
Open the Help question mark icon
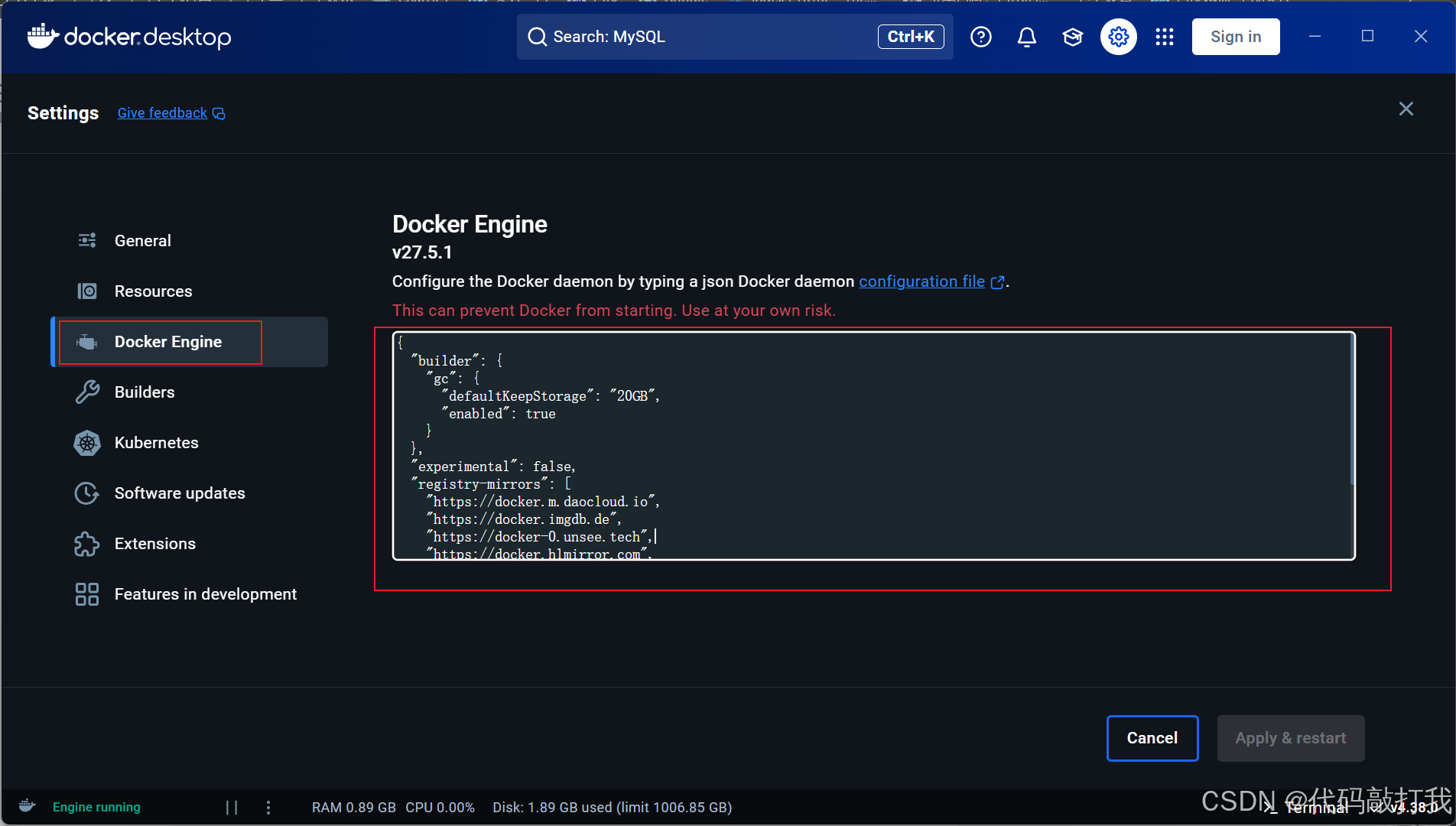981,36
